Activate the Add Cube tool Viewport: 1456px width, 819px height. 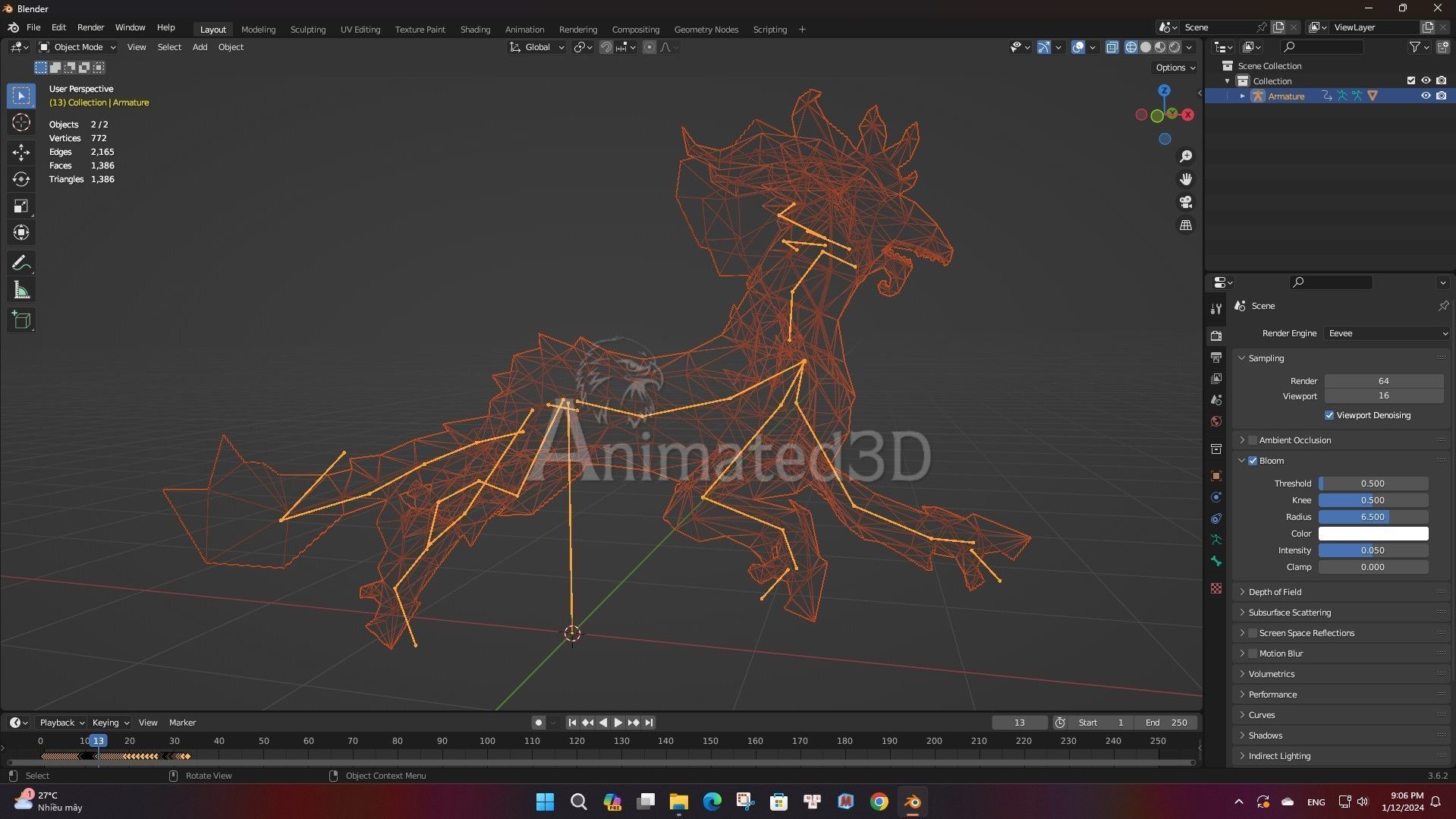pyautogui.click(x=21, y=320)
